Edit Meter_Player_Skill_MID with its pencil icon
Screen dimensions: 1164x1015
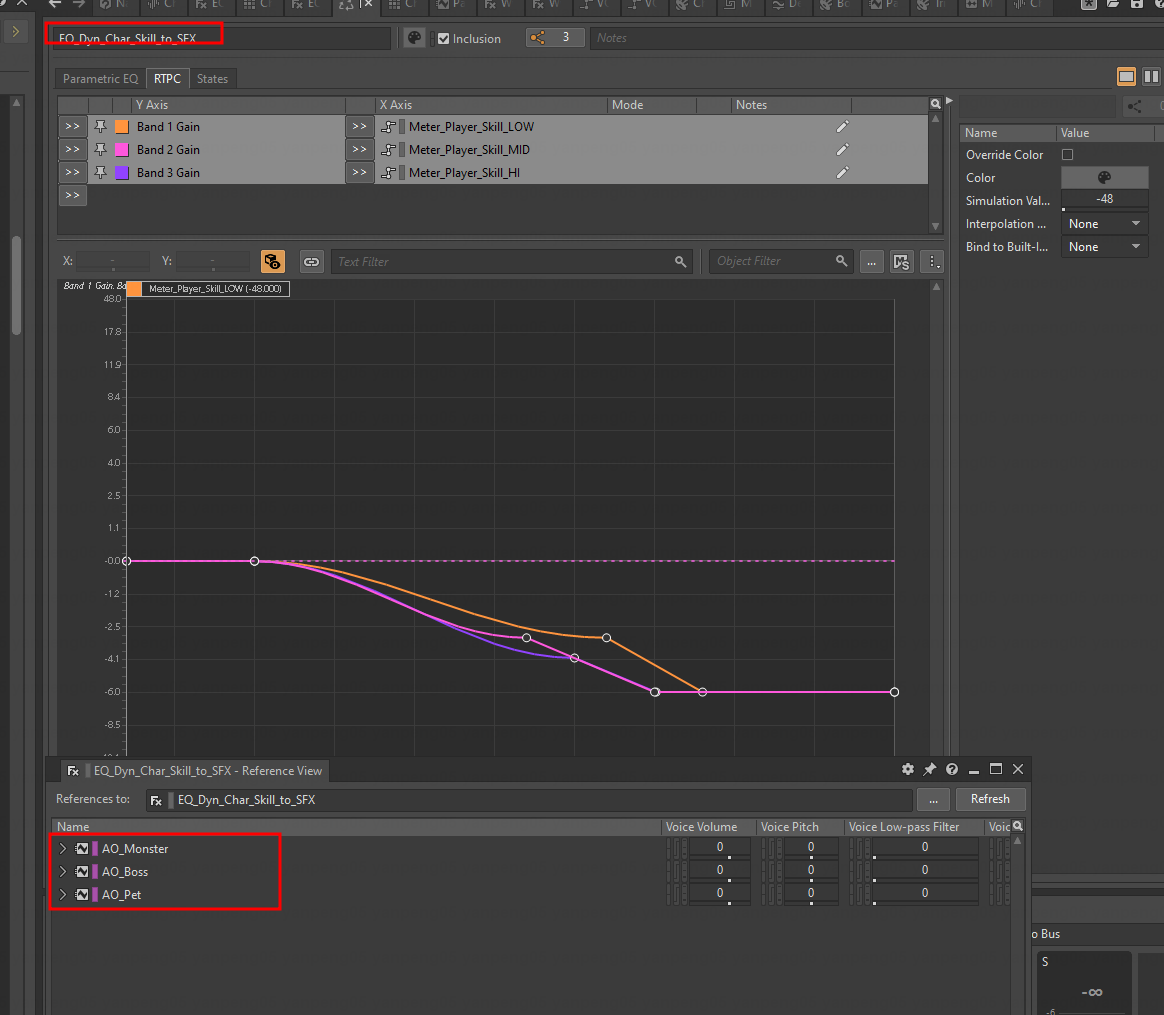click(x=842, y=150)
